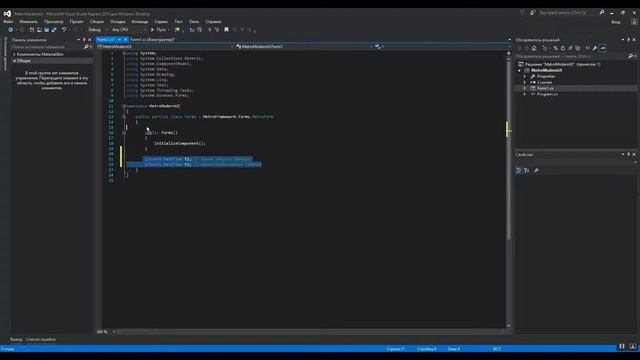Click the bookmark toolbar icon
The width and height of the screenshot is (640, 360).
(x=227, y=30)
